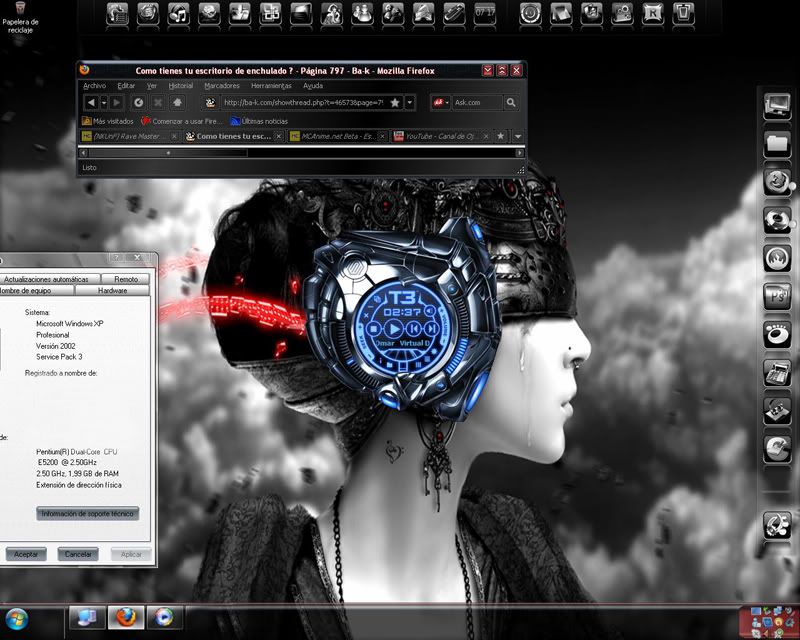This screenshot has height=640, width=800.
Task: Click into the Firefox URL address field
Action: pyautogui.click(x=304, y=103)
